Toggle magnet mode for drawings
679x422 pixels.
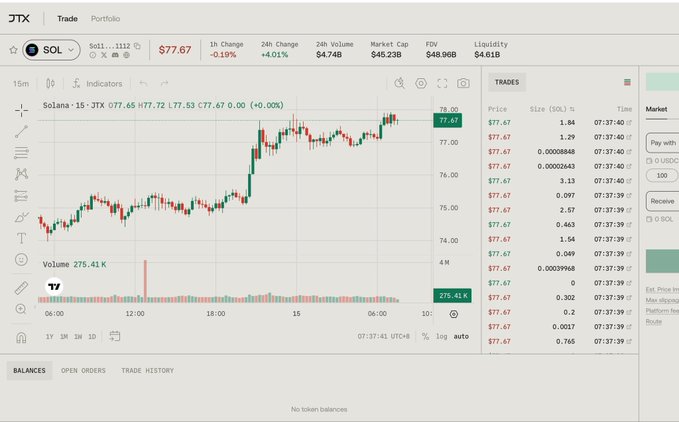pyautogui.click(x=21, y=337)
